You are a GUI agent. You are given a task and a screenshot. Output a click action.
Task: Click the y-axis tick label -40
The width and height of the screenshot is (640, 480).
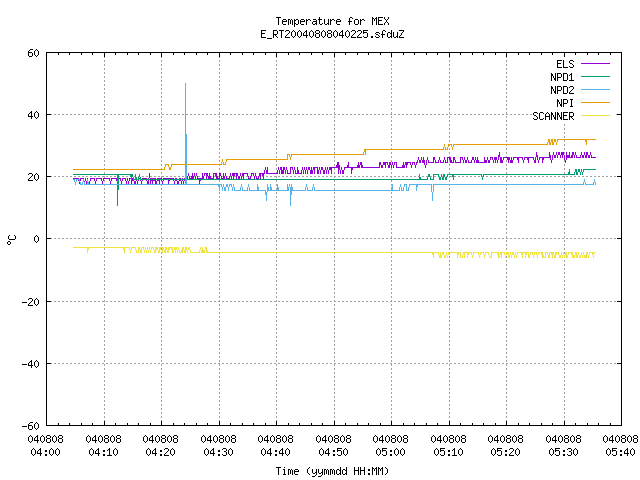click(x=31, y=364)
